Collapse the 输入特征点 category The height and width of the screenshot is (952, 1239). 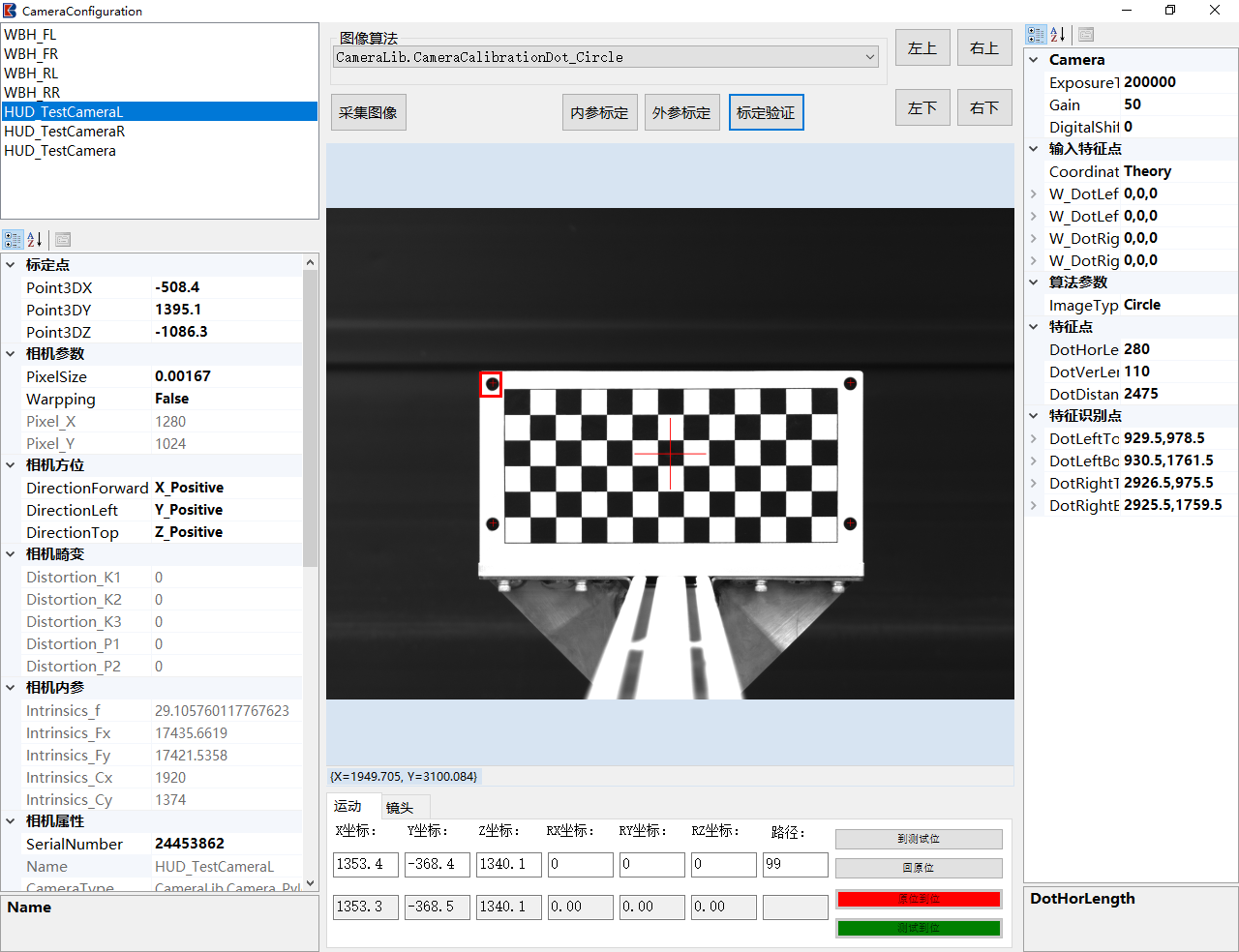click(1034, 149)
